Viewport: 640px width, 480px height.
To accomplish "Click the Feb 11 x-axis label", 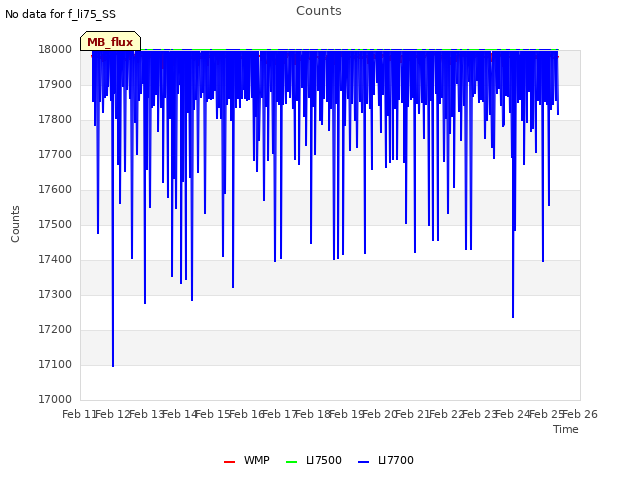I will pyautogui.click(x=79, y=414).
